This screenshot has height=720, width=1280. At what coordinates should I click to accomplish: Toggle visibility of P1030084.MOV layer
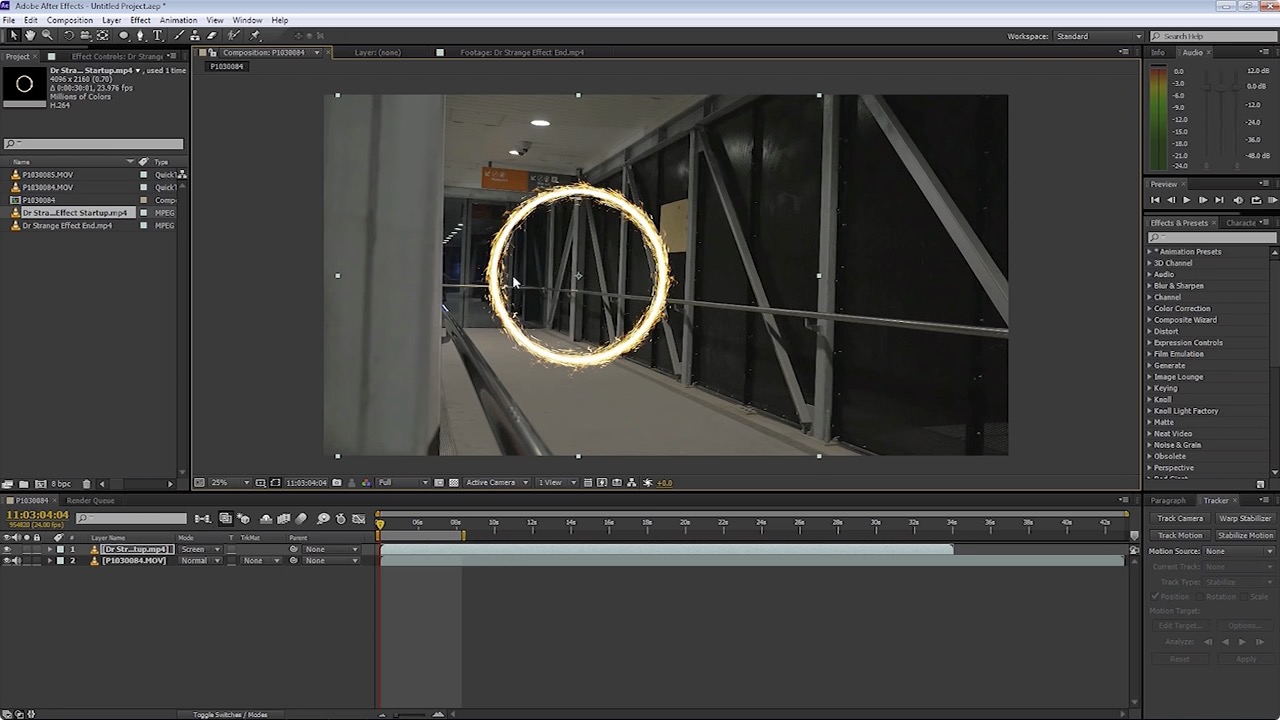(x=8, y=561)
